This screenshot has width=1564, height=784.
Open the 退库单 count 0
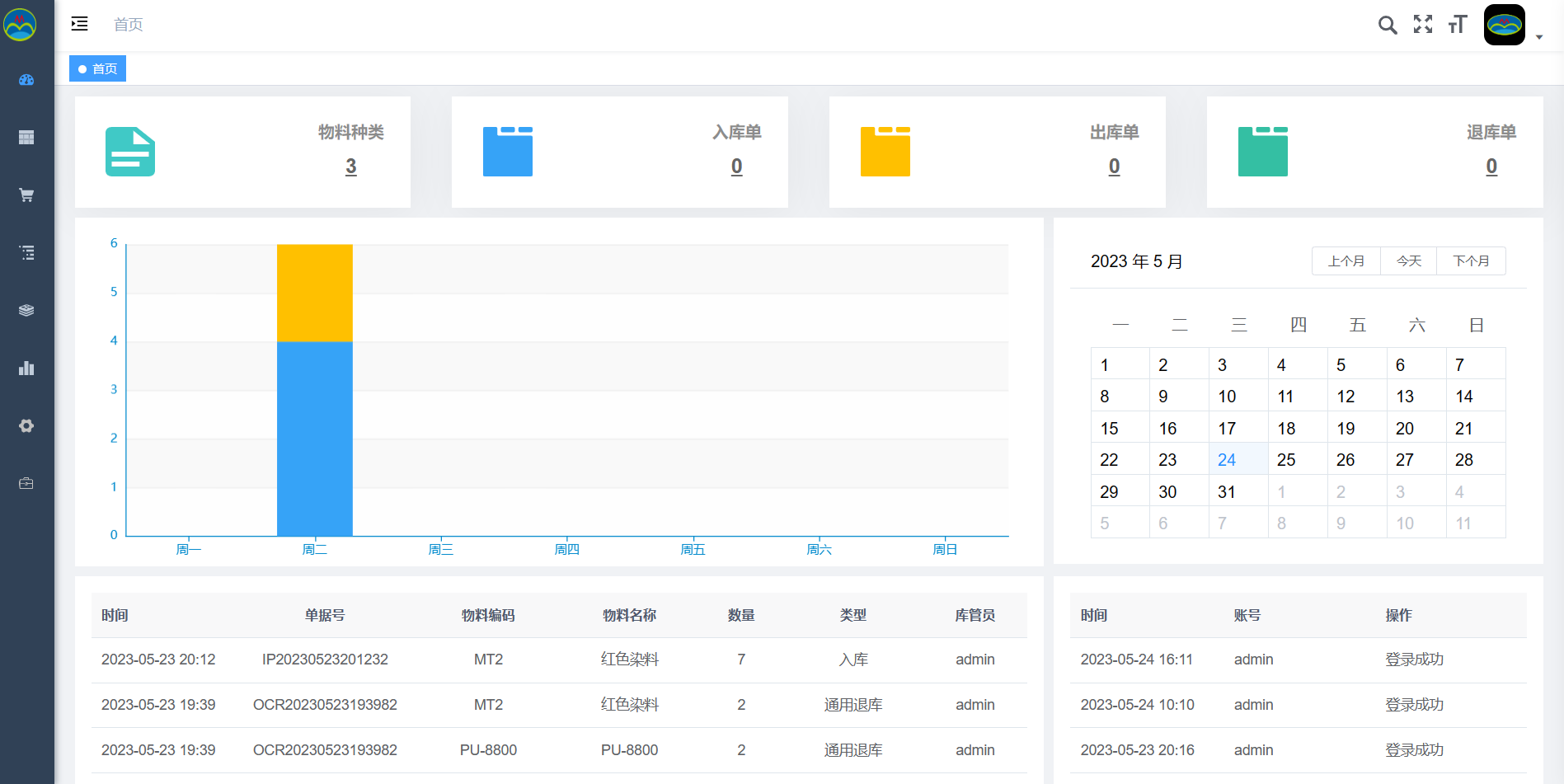pos(1491,167)
